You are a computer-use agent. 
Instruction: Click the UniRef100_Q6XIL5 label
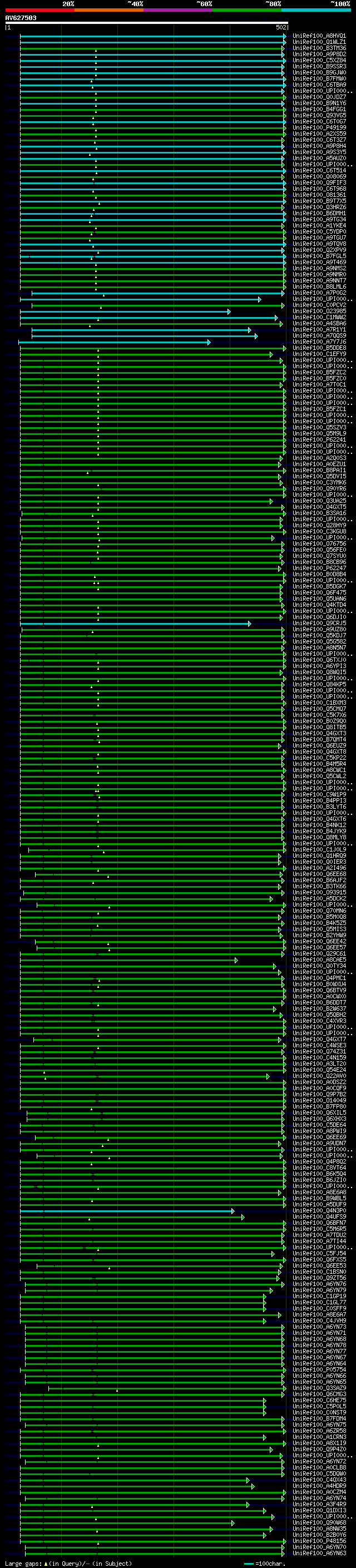tap(319, 1112)
